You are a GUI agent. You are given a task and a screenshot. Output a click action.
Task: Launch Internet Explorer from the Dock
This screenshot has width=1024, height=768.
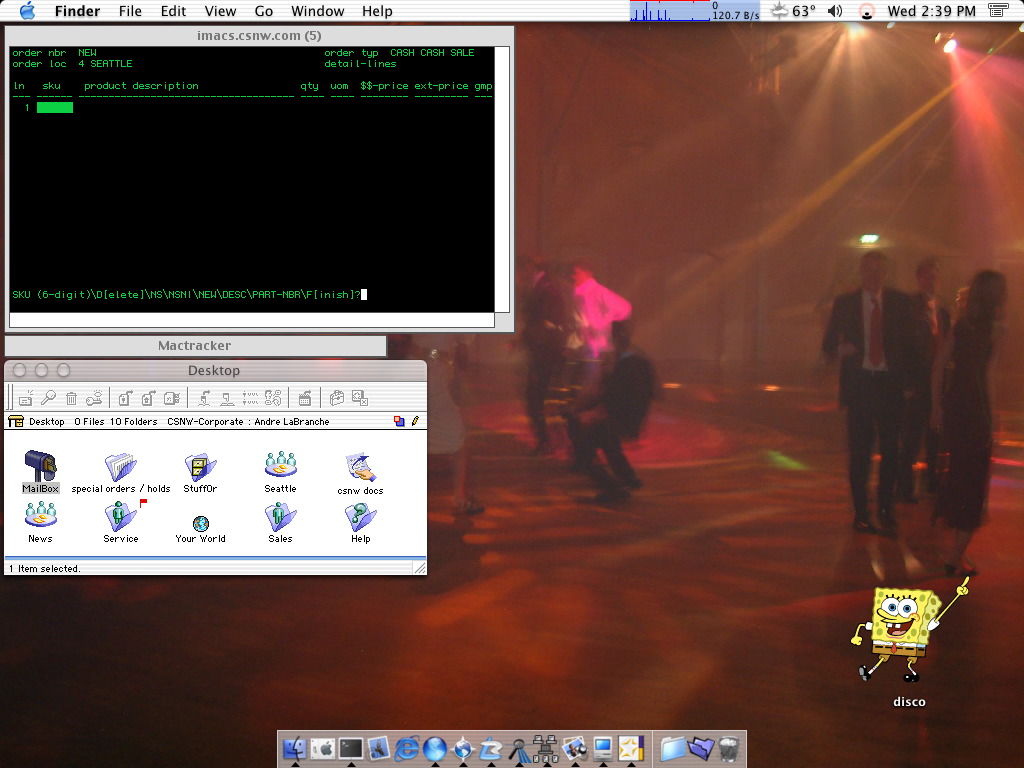pos(407,748)
